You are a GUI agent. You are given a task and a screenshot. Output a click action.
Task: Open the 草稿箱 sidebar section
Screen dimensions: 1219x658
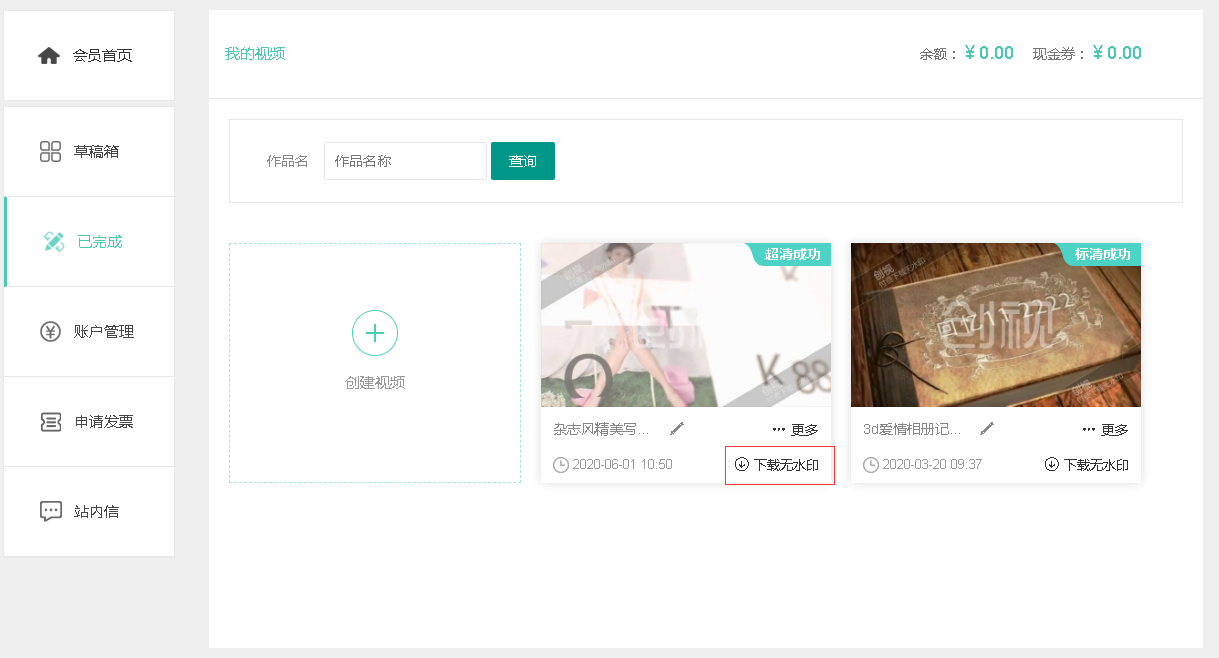[89, 152]
